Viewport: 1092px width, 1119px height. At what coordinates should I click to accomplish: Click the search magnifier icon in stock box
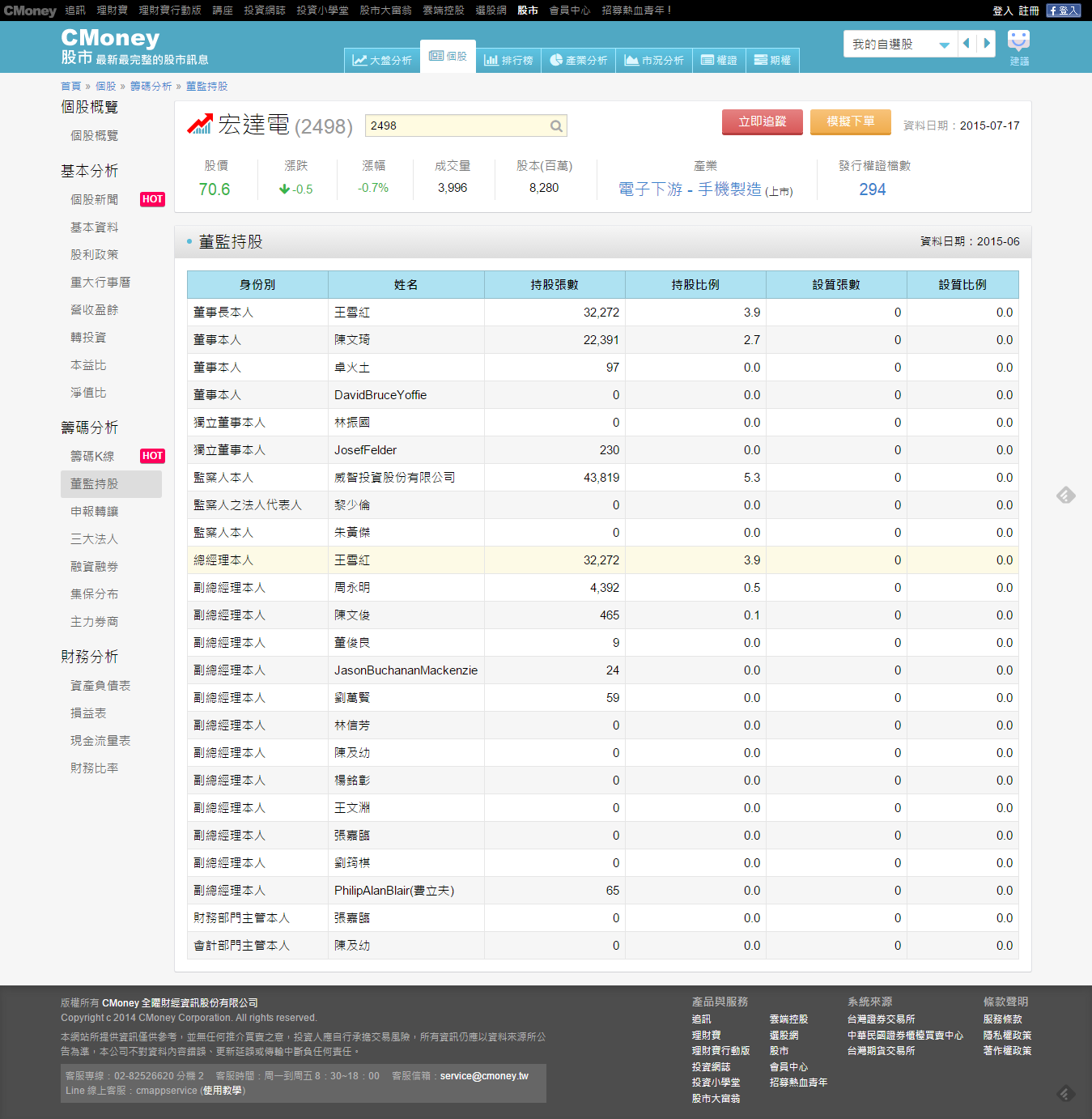tap(556, 126)
